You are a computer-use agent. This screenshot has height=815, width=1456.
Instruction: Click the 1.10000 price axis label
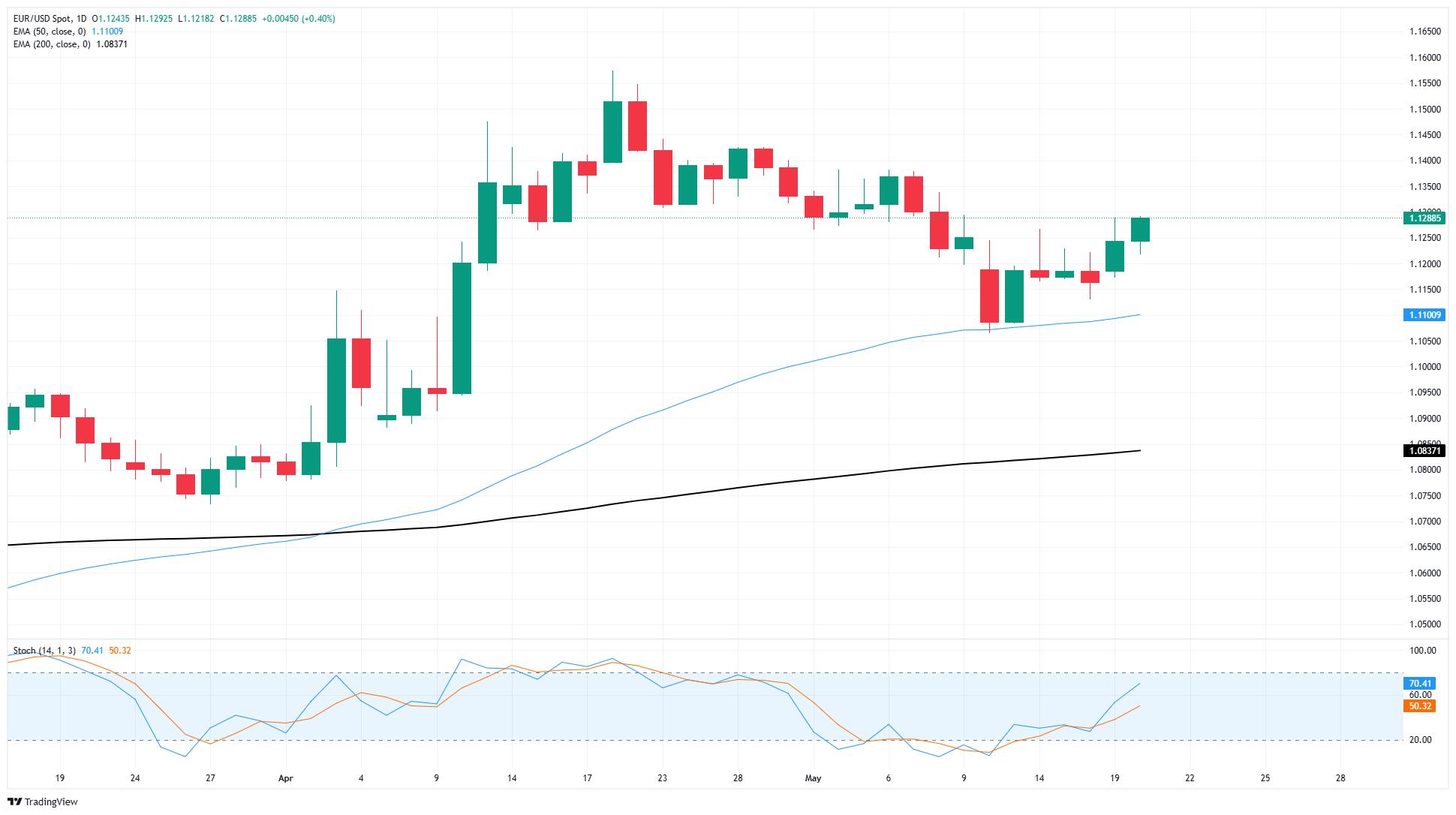point(1424,367)
